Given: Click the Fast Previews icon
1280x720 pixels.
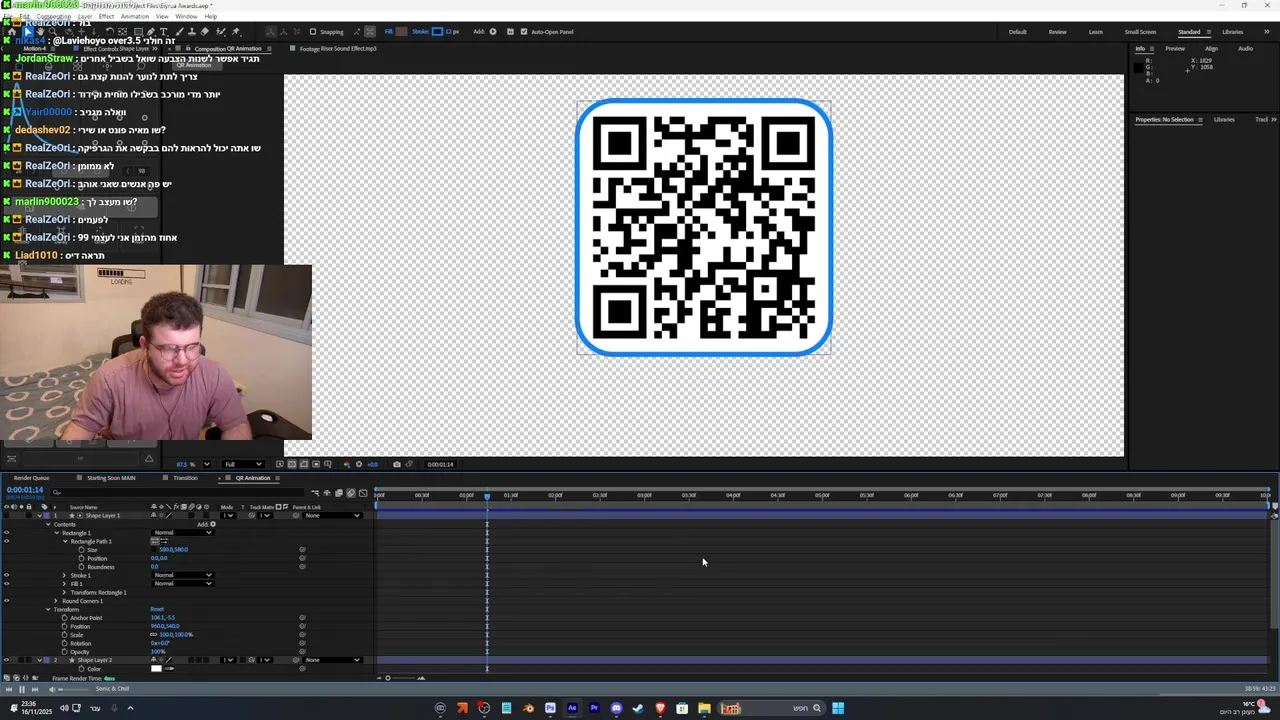Looking at the screenshot, I should [x=280, y=464].
